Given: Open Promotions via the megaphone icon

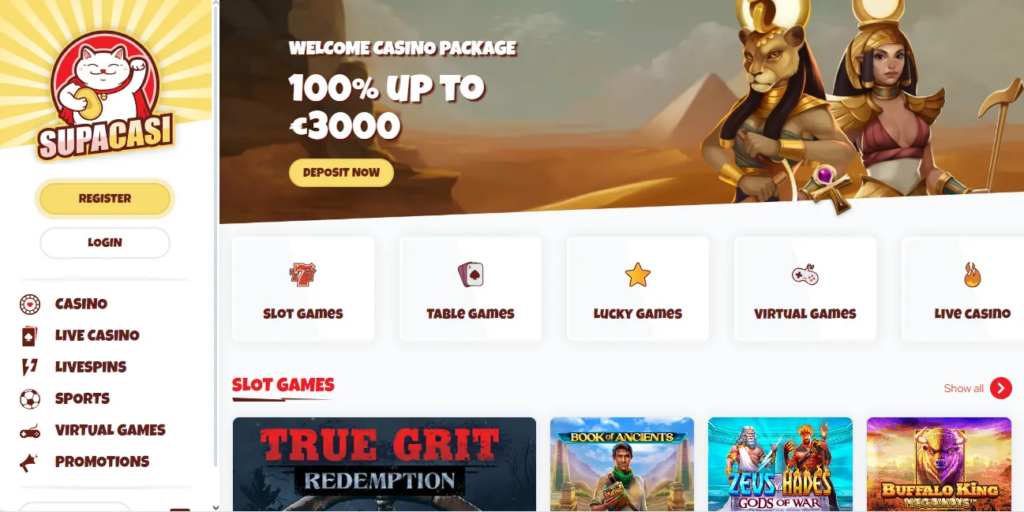Looking at the screenshot, I should (29, 462).
